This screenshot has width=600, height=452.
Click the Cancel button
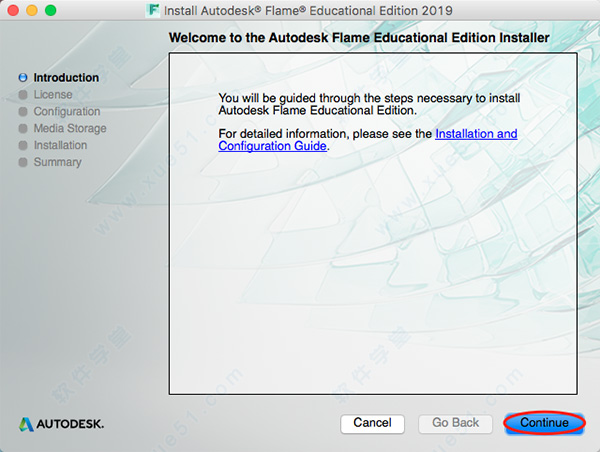tap(372, 423)
